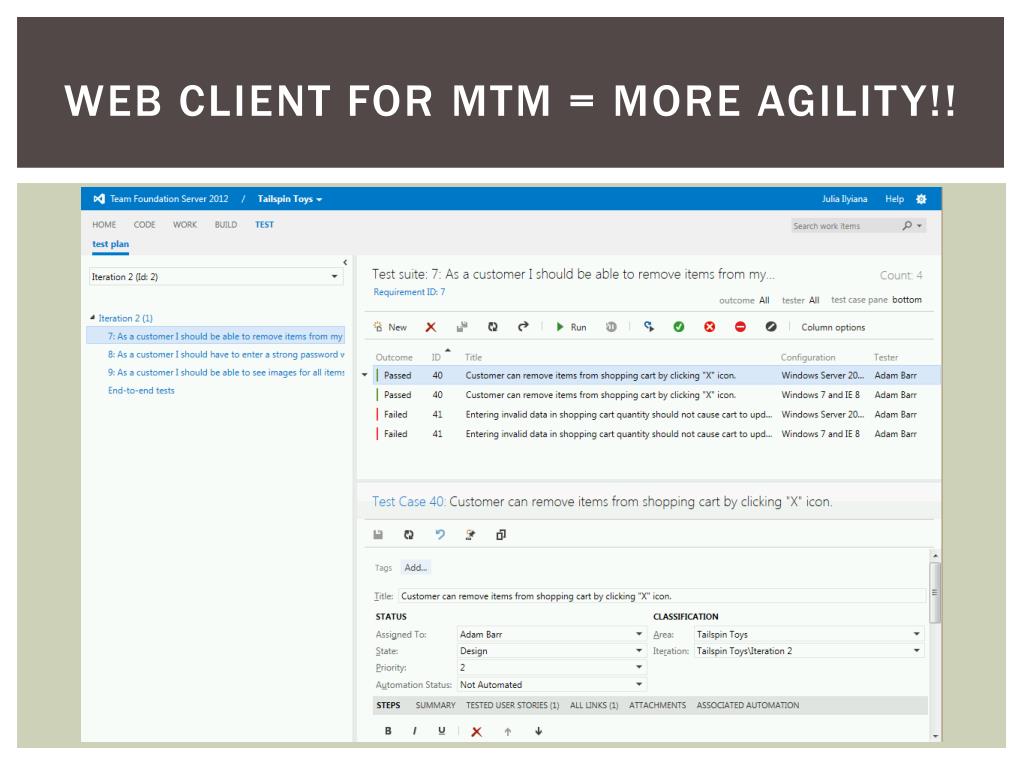Apply italic formatting in steps editor

[x=415, y=731]
